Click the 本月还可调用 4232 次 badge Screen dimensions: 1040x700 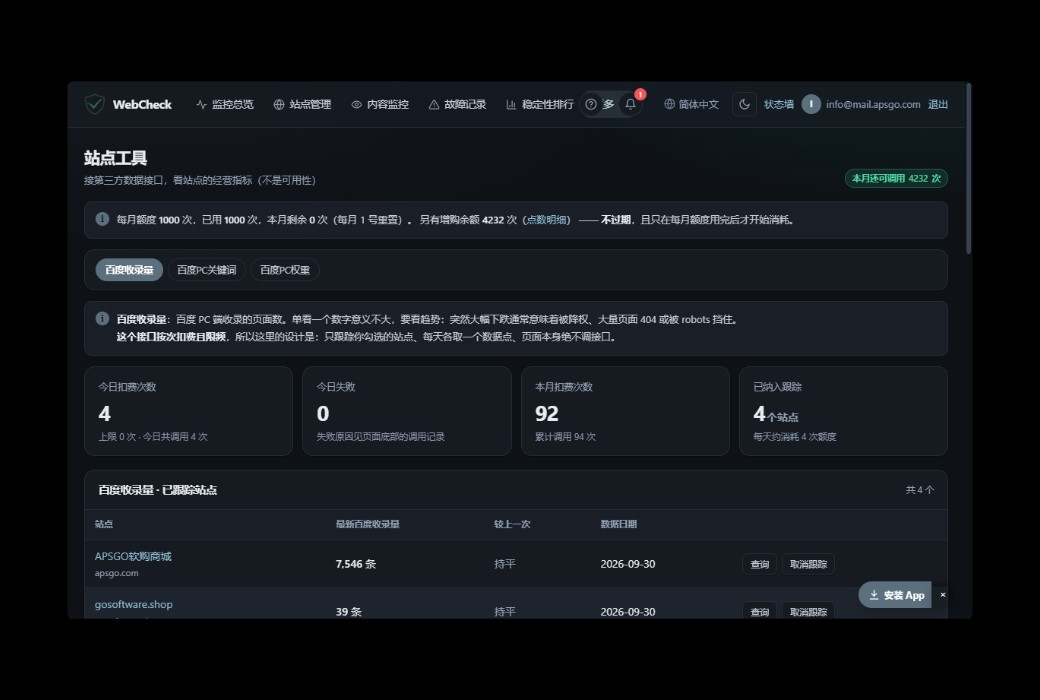(x=896, y=178)
